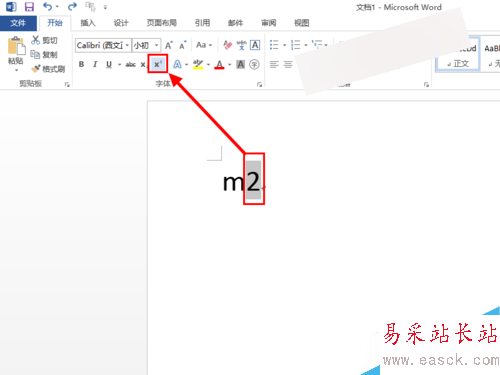
Task: Decrease font size with shrink font icon
Action: coord(183,45)
